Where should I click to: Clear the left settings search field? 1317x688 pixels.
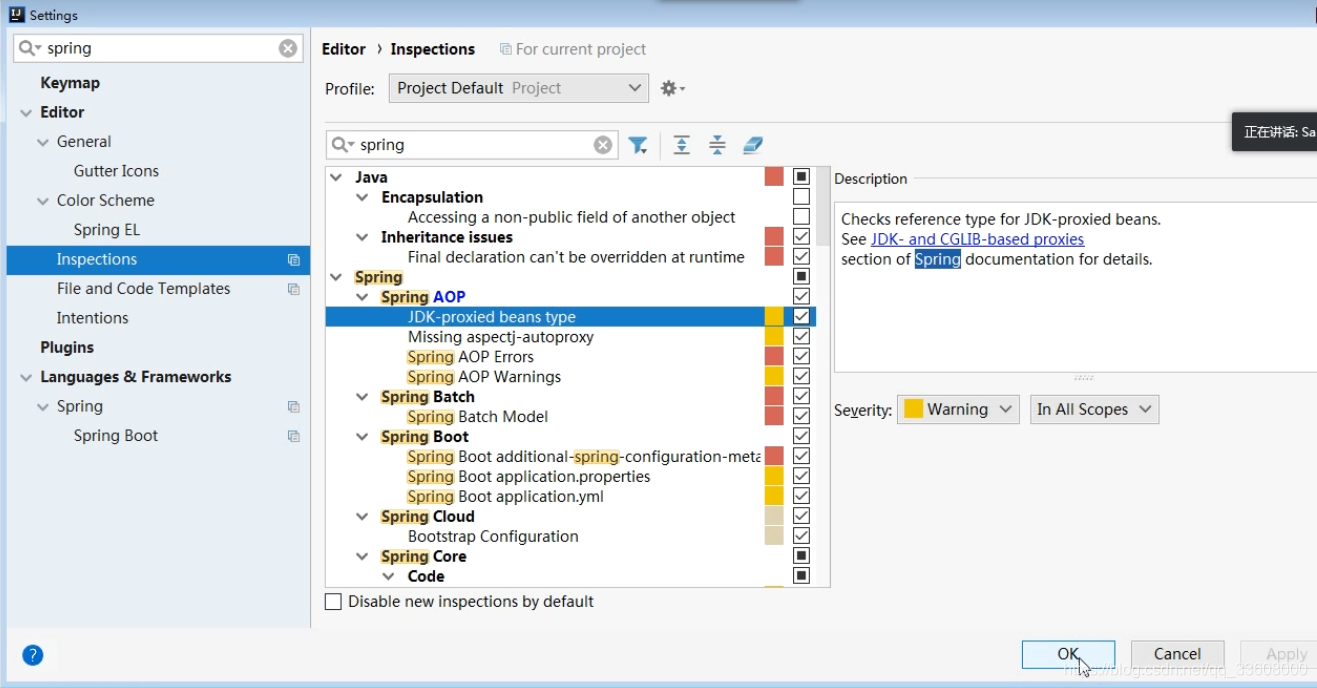click(288, 48)
